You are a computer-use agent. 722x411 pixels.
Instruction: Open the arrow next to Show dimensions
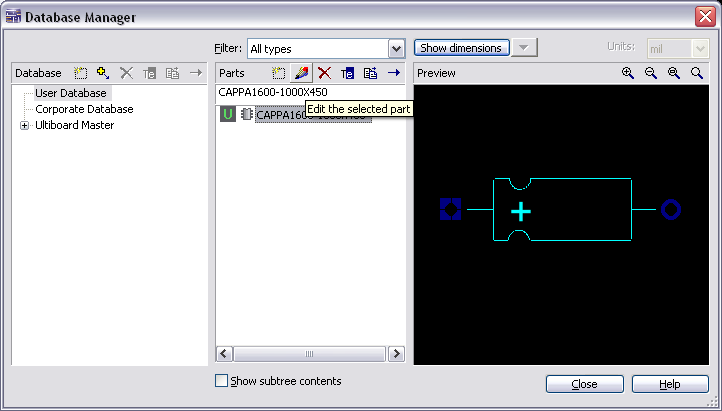click(x=525, y=48)
